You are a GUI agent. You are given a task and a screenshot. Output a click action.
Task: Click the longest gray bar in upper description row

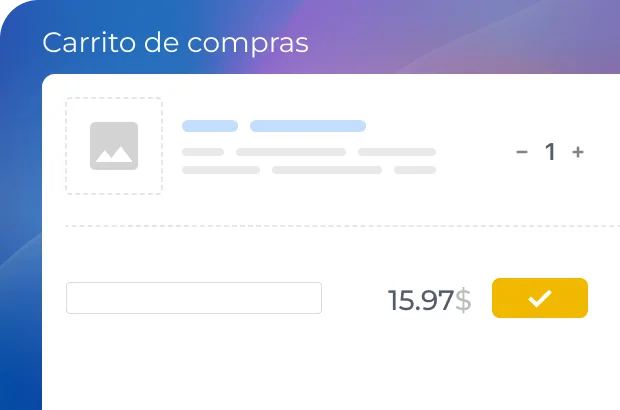291,152
